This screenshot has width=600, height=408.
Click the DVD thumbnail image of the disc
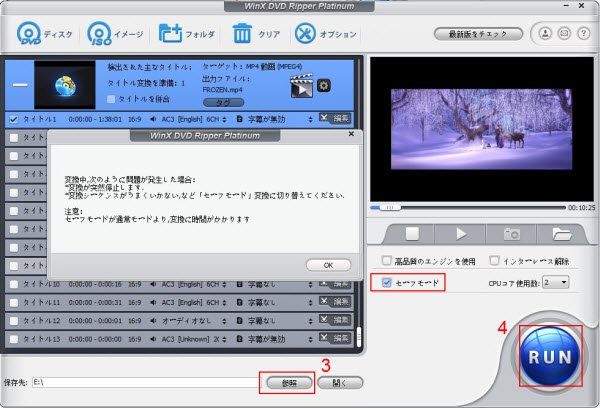(65, 85)
